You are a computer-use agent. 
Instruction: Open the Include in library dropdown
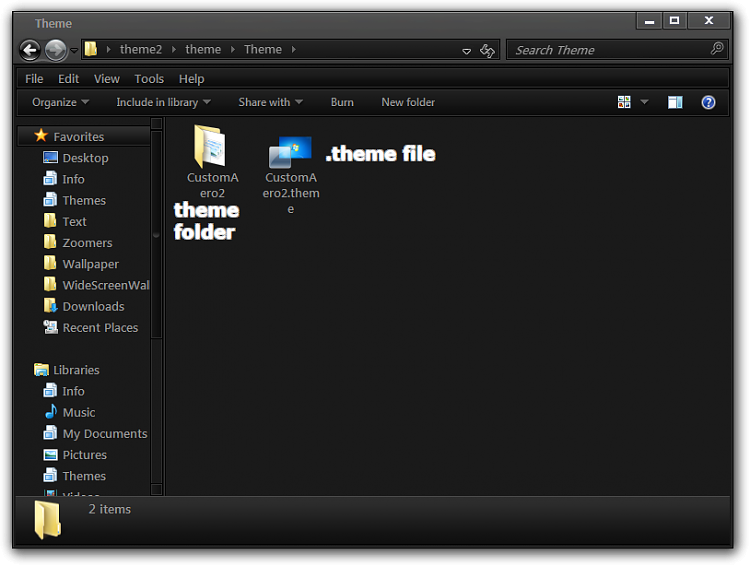point(163,102)
